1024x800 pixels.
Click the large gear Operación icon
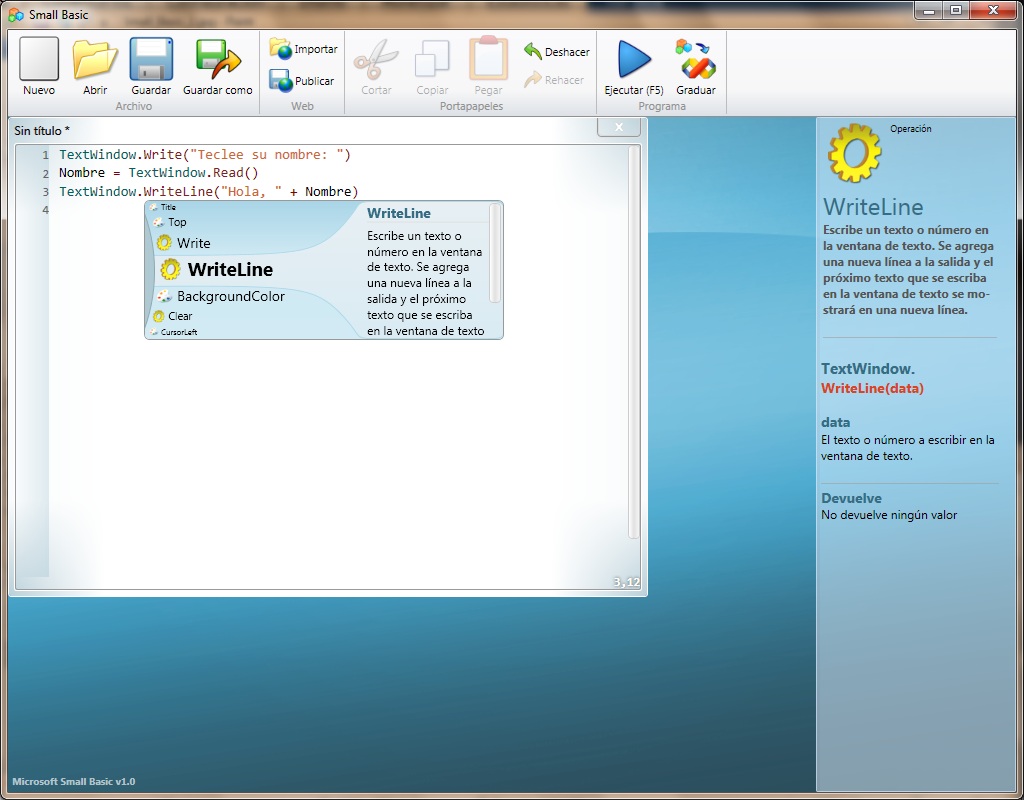(854, 153)
